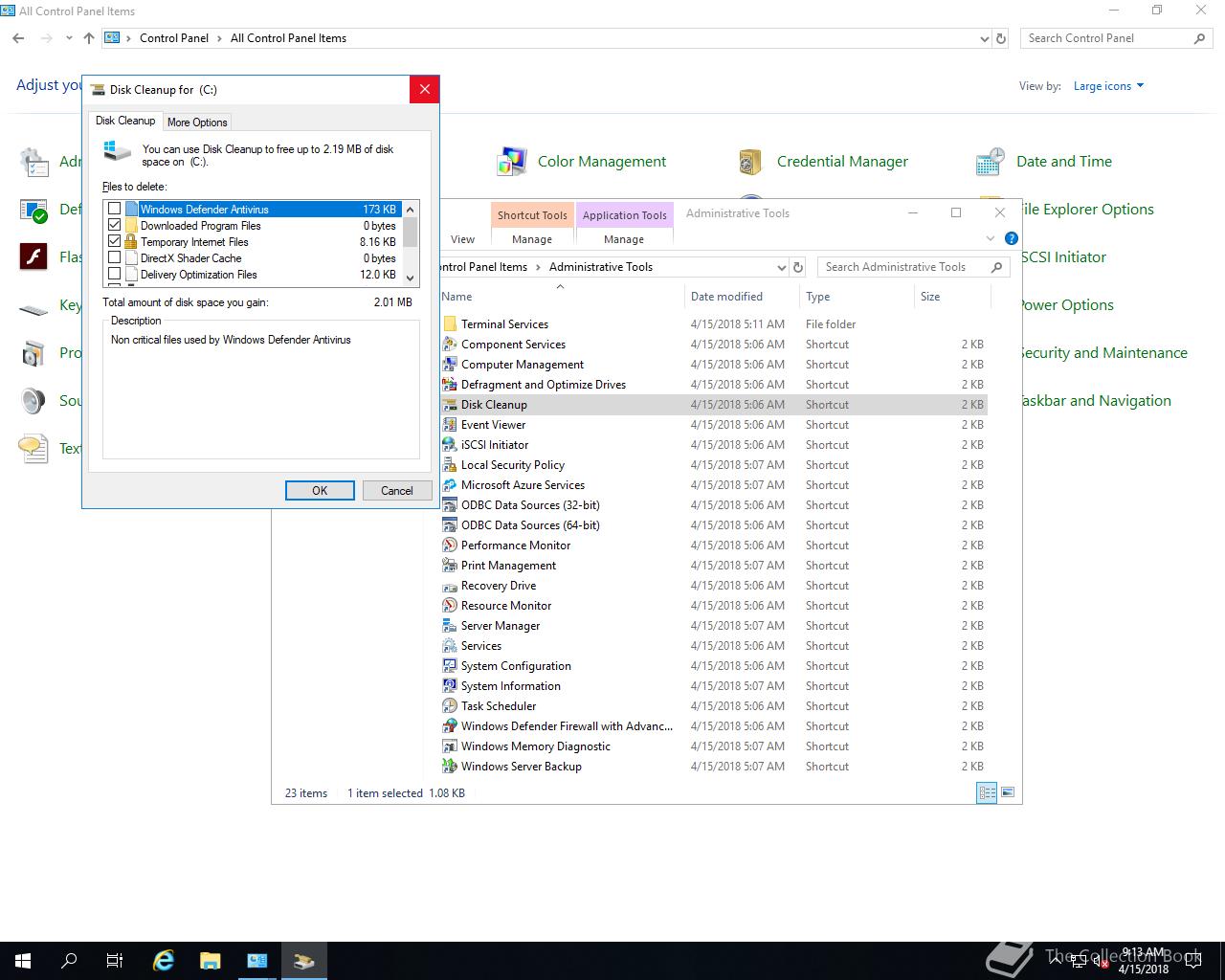Click the Performance Monitor icon
The width and height of the screenshot is (1225, 980).
click(450, 546)
